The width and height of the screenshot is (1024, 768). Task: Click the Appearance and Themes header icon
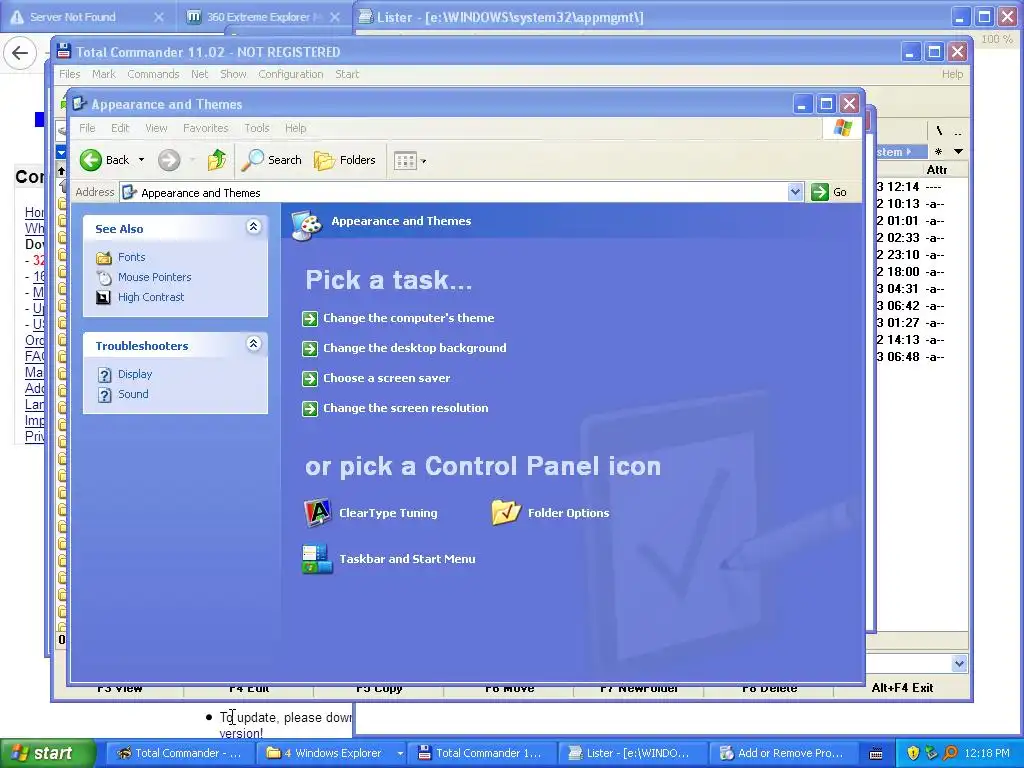point(306,225)
